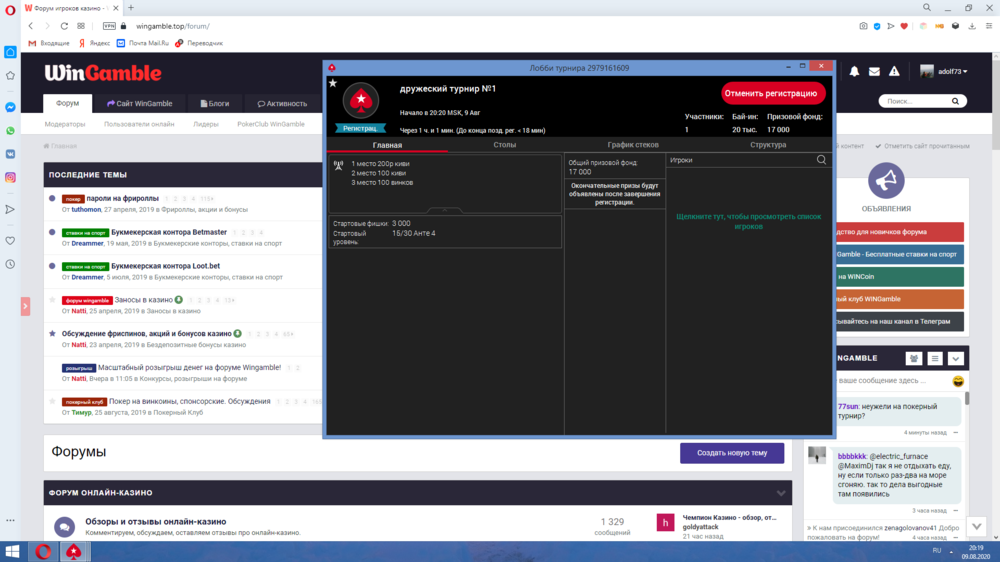The image size is (1000, 562).
Task: Search open tabs magnifier icon
Action: tap(927, 8)
